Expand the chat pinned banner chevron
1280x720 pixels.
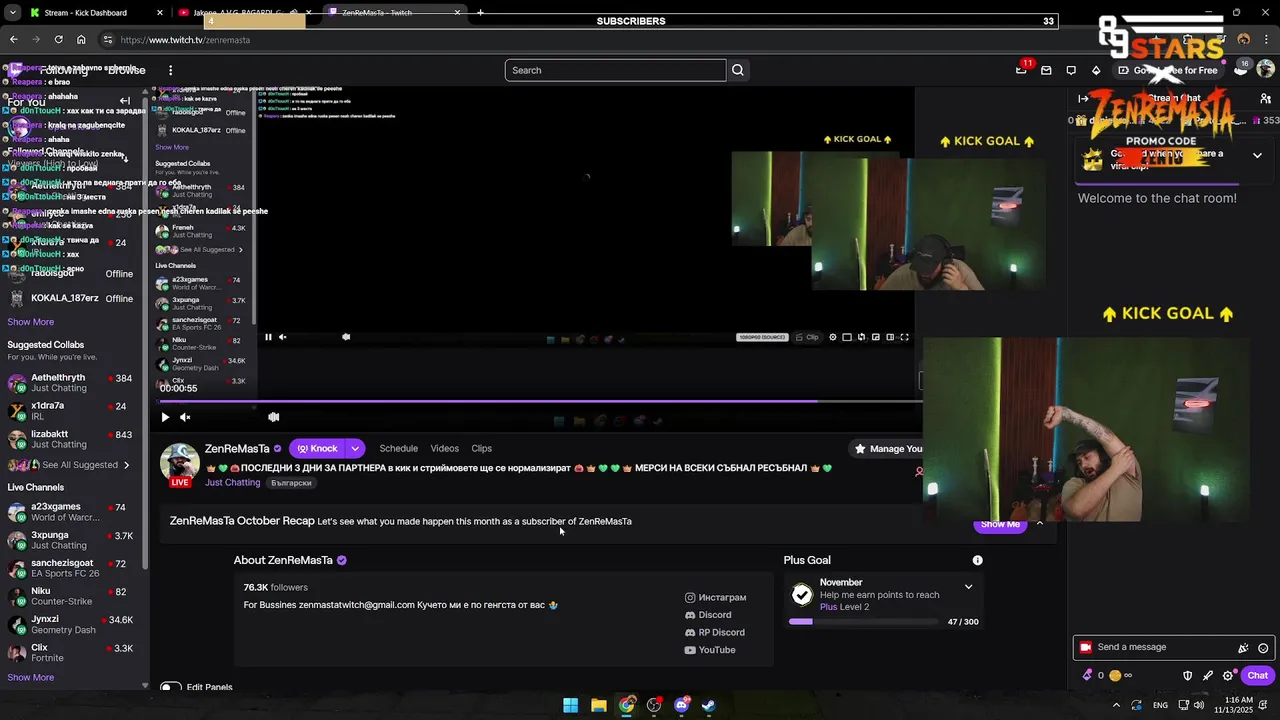1257,156
